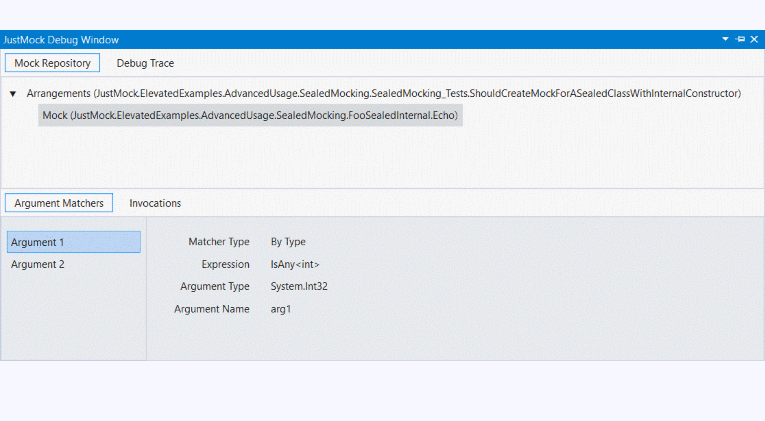Click the IsAny<int> expression value
Viewport: 765px width, 421px height.
click(x=295, y=264)
